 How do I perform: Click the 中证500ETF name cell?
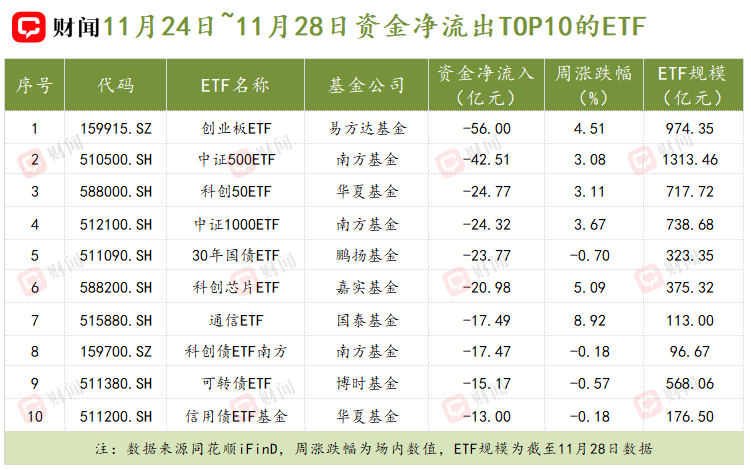tap(237, 160)
